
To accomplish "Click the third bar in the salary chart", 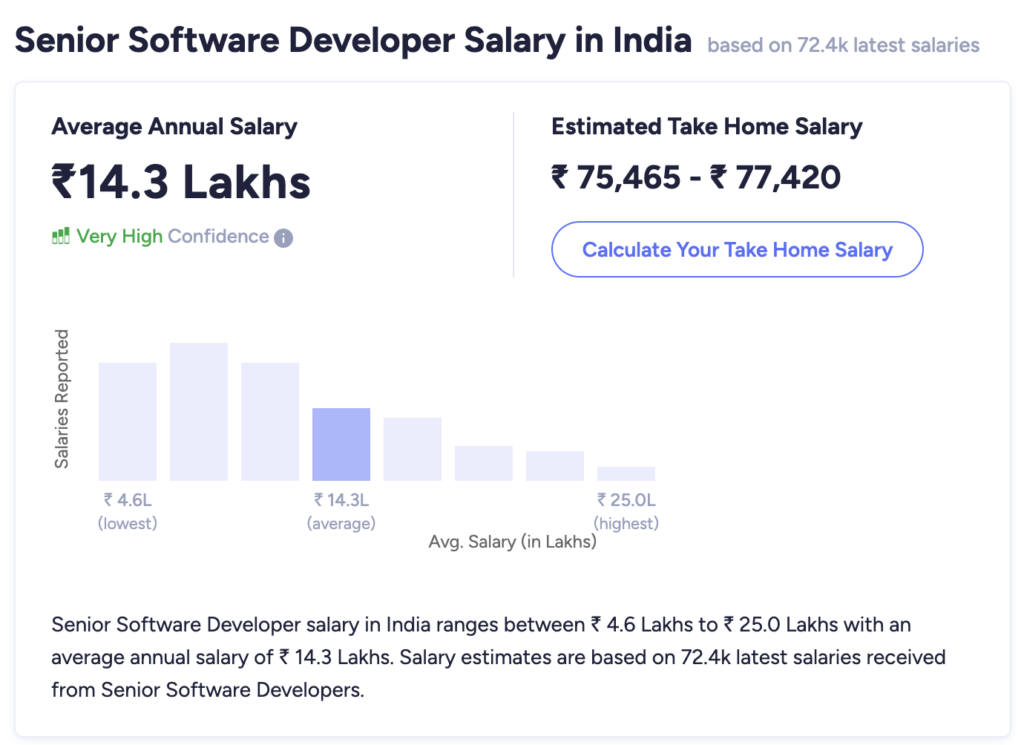I will click(270, 421).
